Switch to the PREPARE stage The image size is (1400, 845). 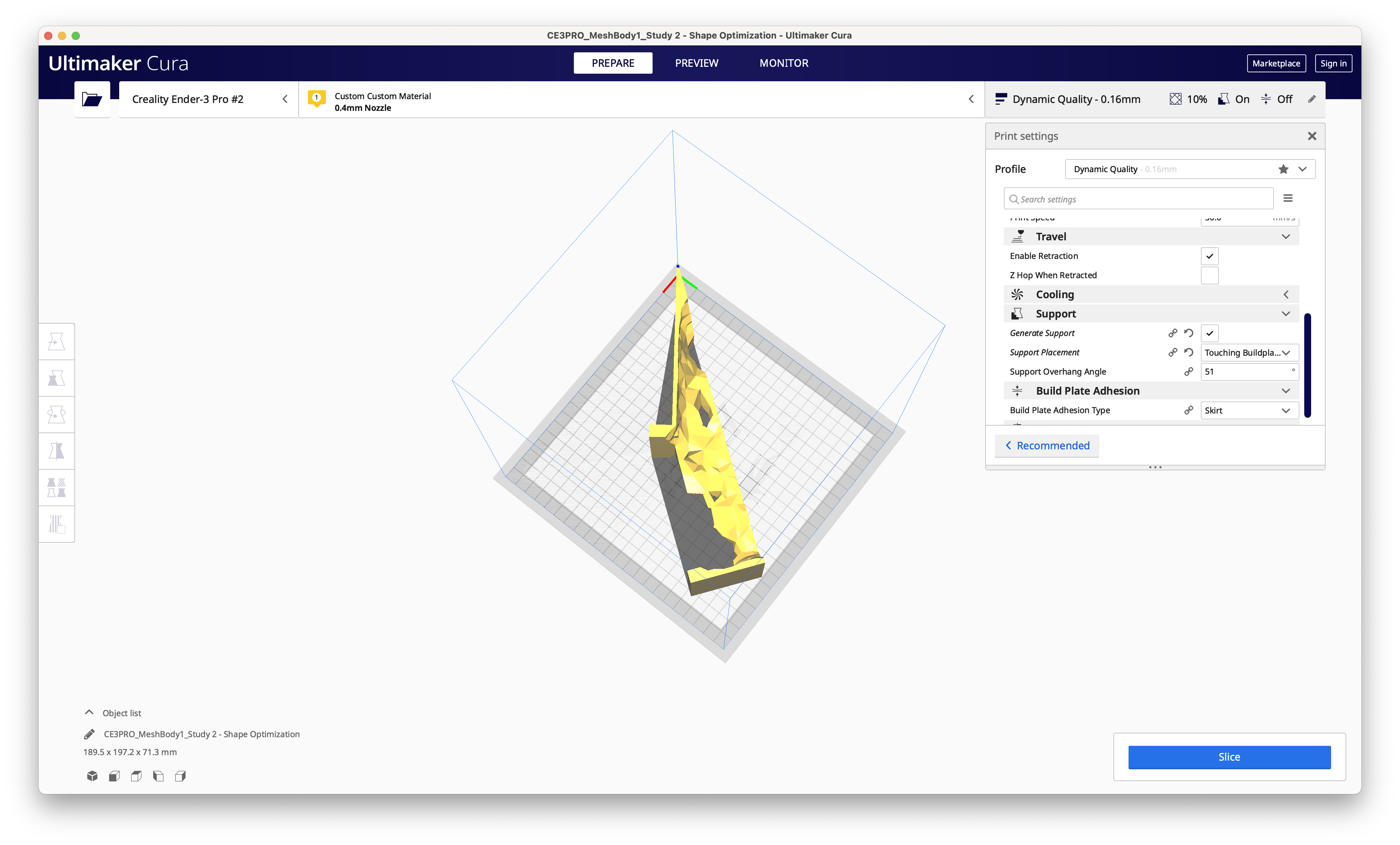point(612,63)
